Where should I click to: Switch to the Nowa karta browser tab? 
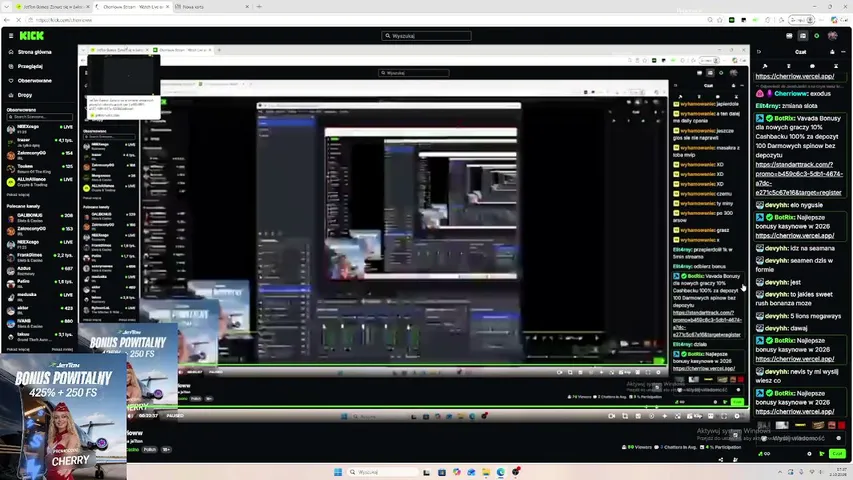tap(212, 7)
